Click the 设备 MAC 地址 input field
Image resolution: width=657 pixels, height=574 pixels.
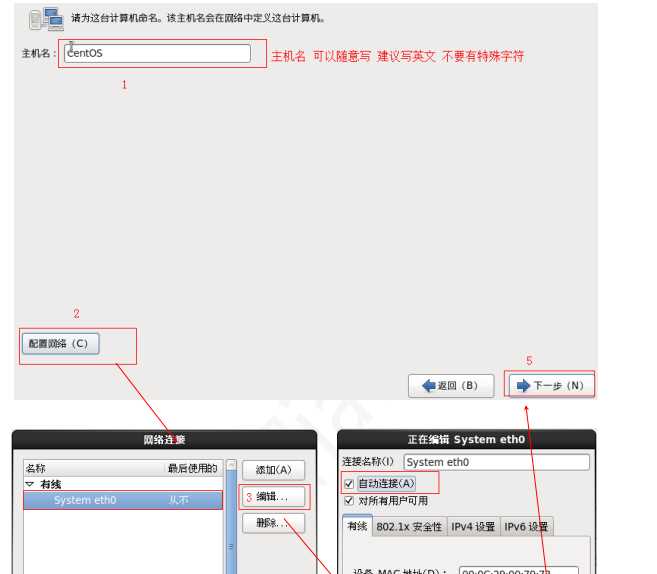click(x=519, y=571)
